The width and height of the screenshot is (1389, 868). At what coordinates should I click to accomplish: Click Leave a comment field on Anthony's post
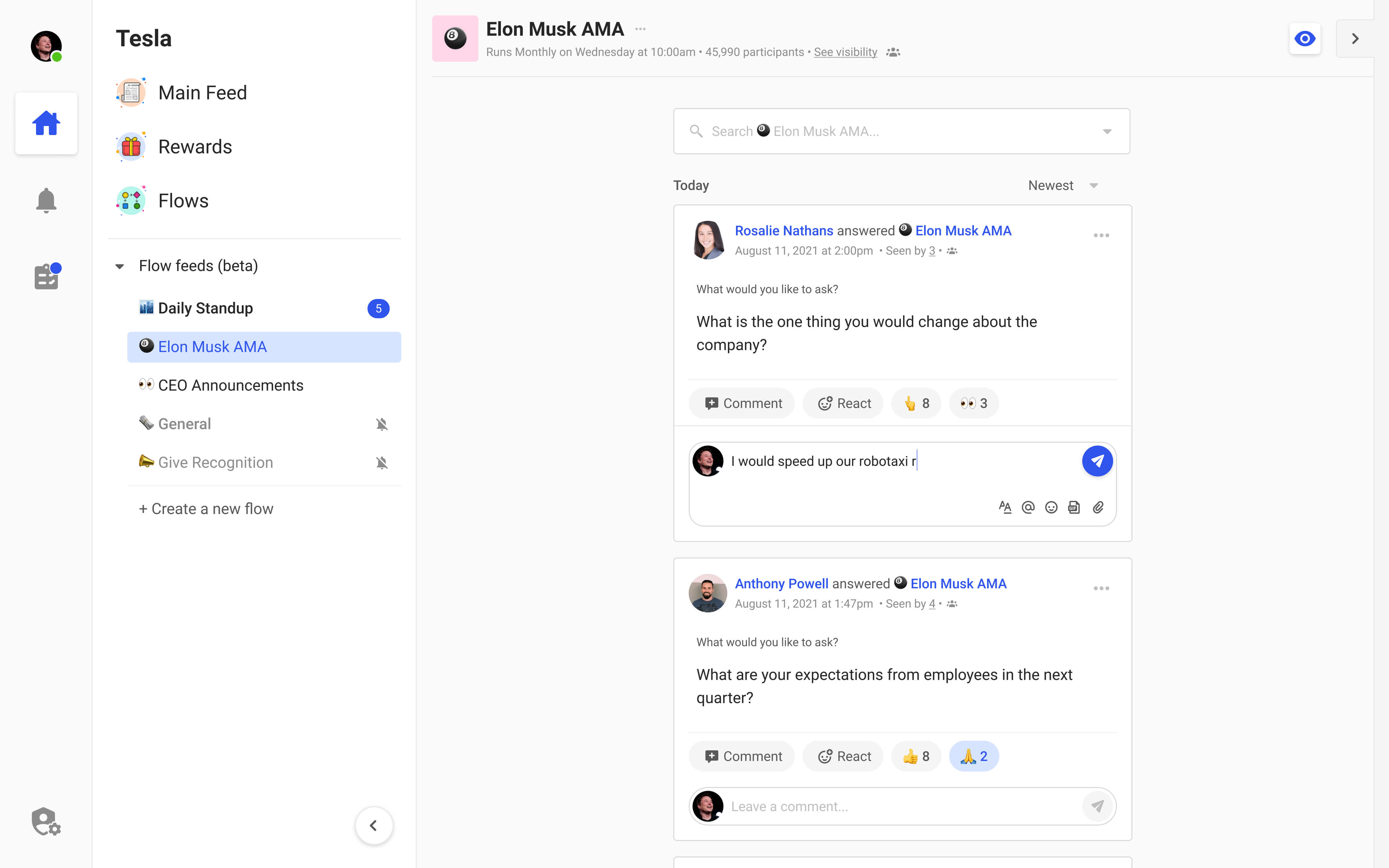pyautogui.click(x=902, y=807)
